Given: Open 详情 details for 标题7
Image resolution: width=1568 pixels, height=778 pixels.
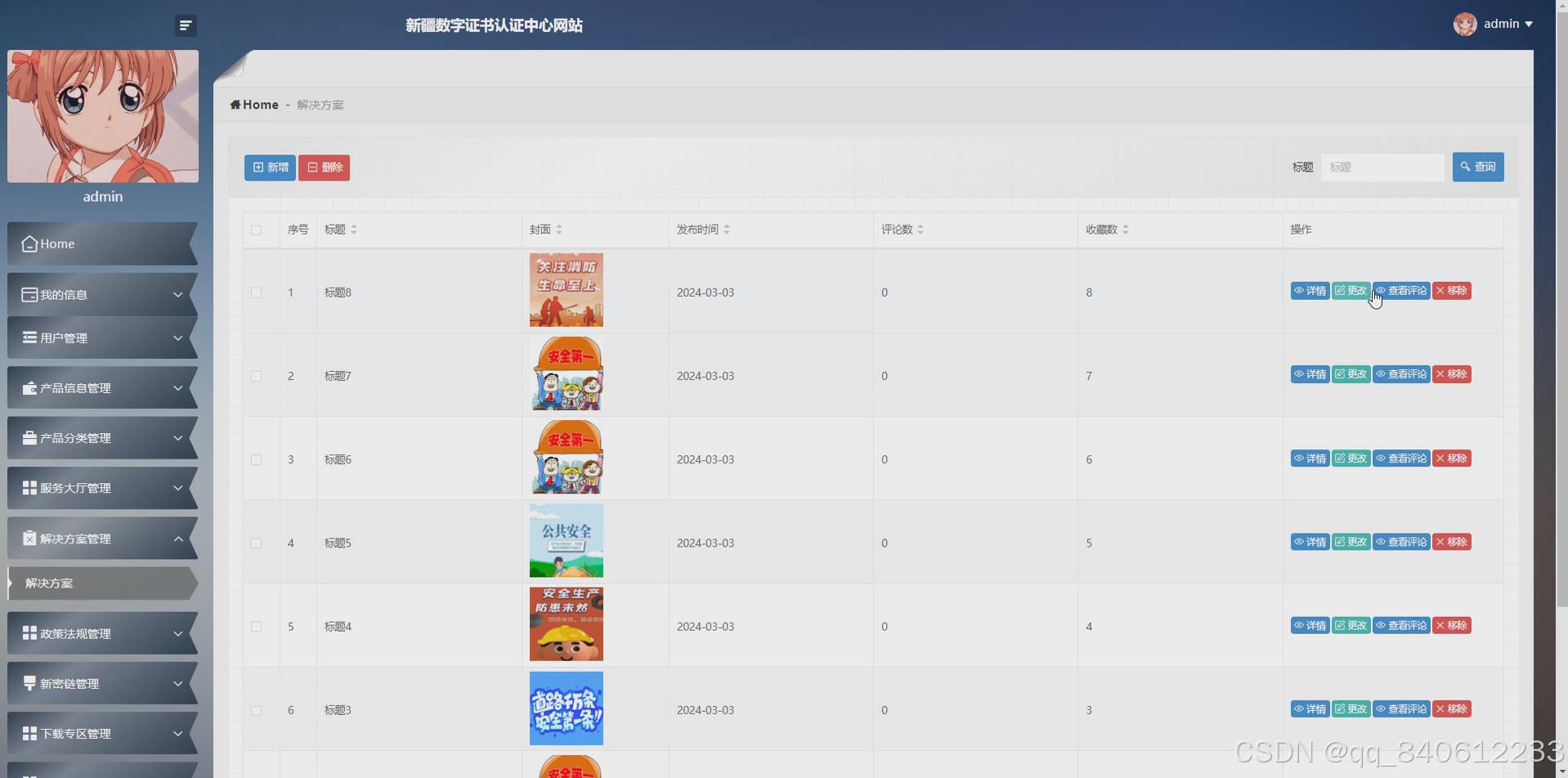Looking at the screenshot, I should point(1310,374).
